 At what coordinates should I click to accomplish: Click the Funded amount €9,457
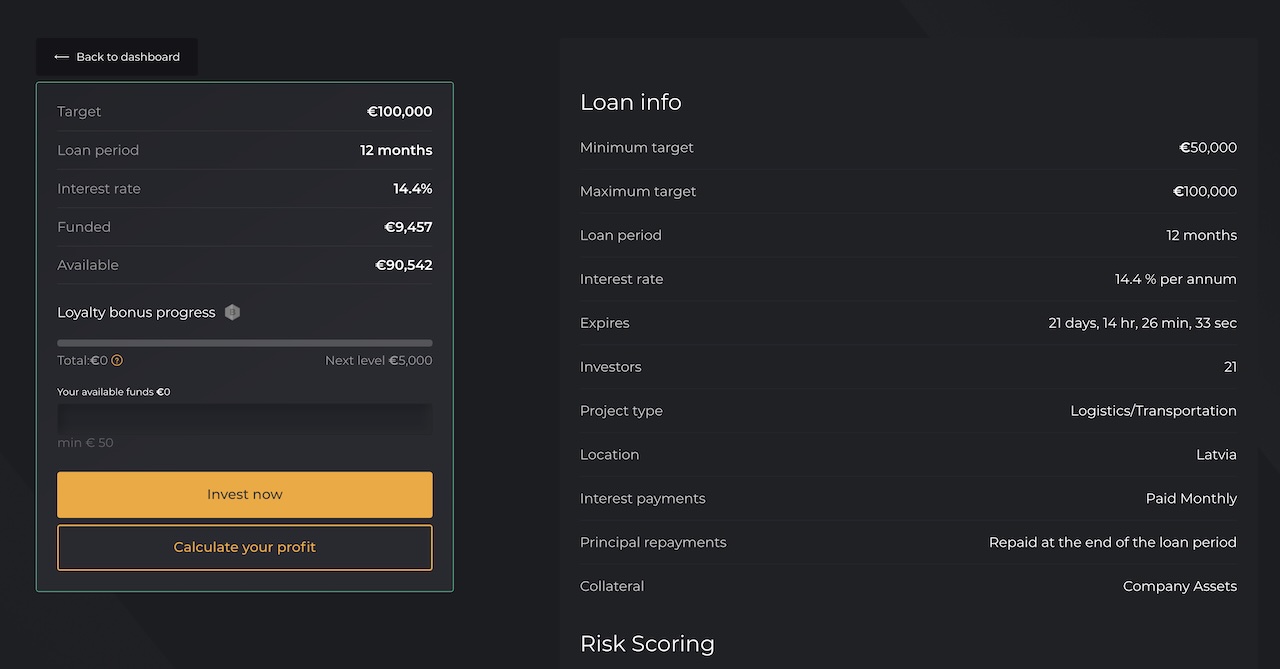408,227
